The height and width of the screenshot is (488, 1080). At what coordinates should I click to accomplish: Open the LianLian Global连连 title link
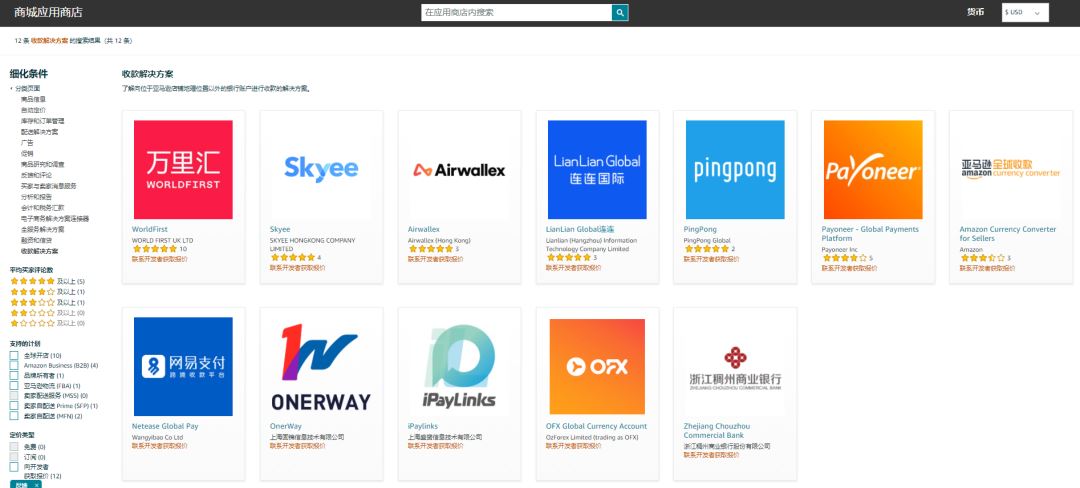pyautogui.click(x=580, y=229)
